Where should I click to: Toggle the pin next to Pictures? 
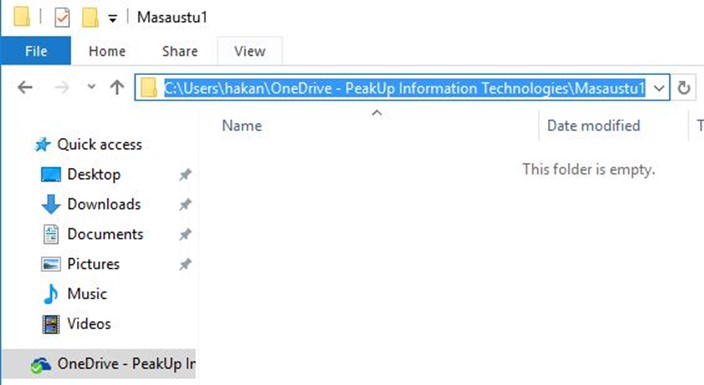click(185, 264)
